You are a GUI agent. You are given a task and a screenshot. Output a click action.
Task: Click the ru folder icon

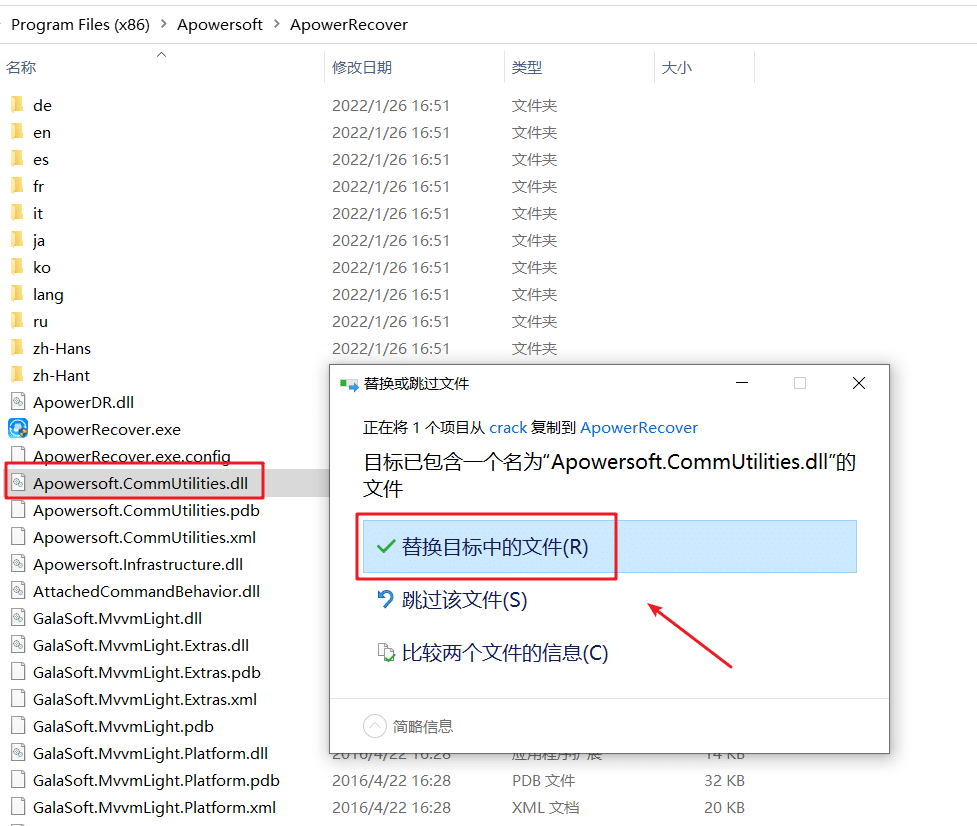[17, 321]
